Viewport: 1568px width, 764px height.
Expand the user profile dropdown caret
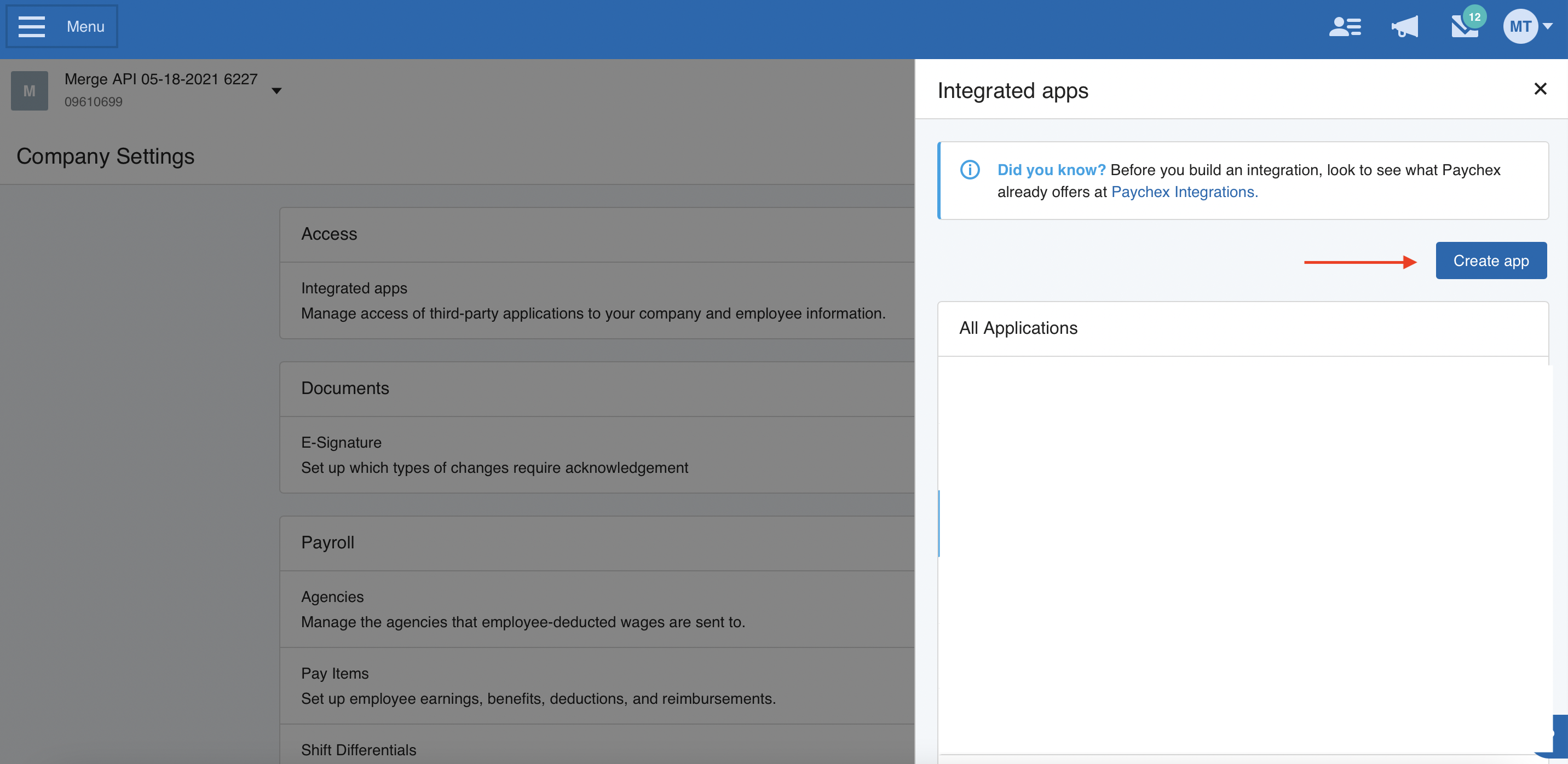click(1547, 26)
